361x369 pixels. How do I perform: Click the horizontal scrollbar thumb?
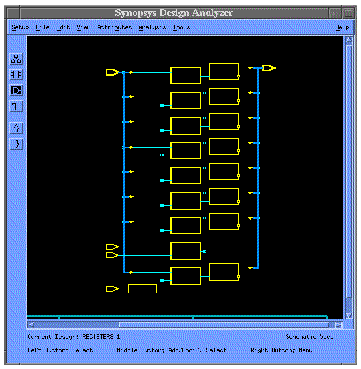(224, 324)
